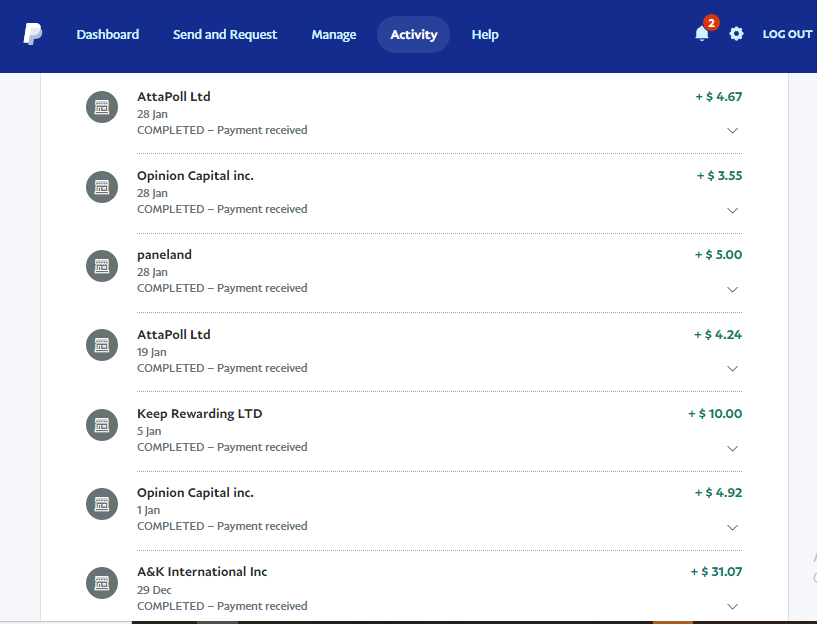Click the + $ 10.00 amount

click(x=715, y=414)
